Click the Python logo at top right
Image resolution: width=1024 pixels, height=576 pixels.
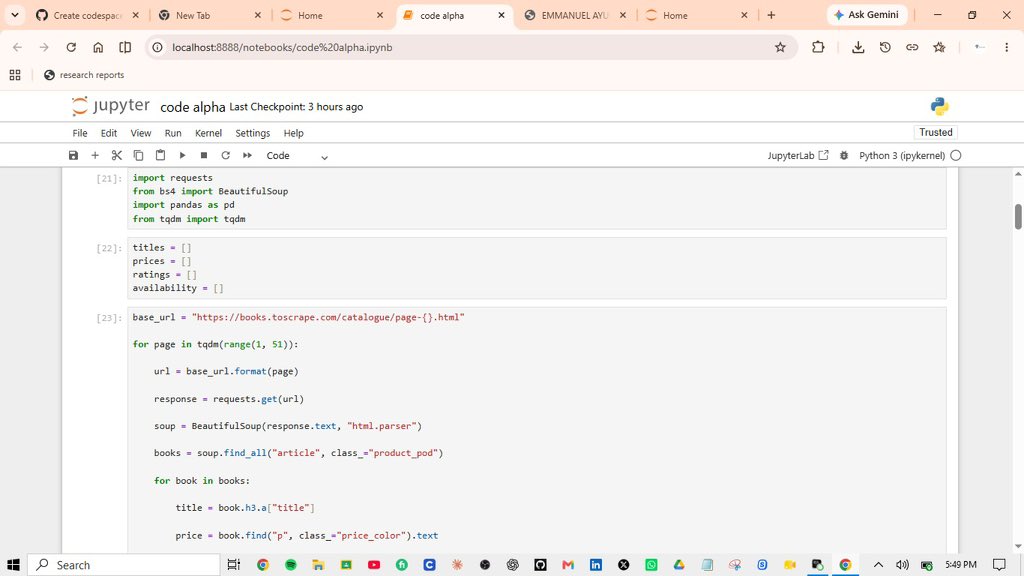click(x=939, y=106)
